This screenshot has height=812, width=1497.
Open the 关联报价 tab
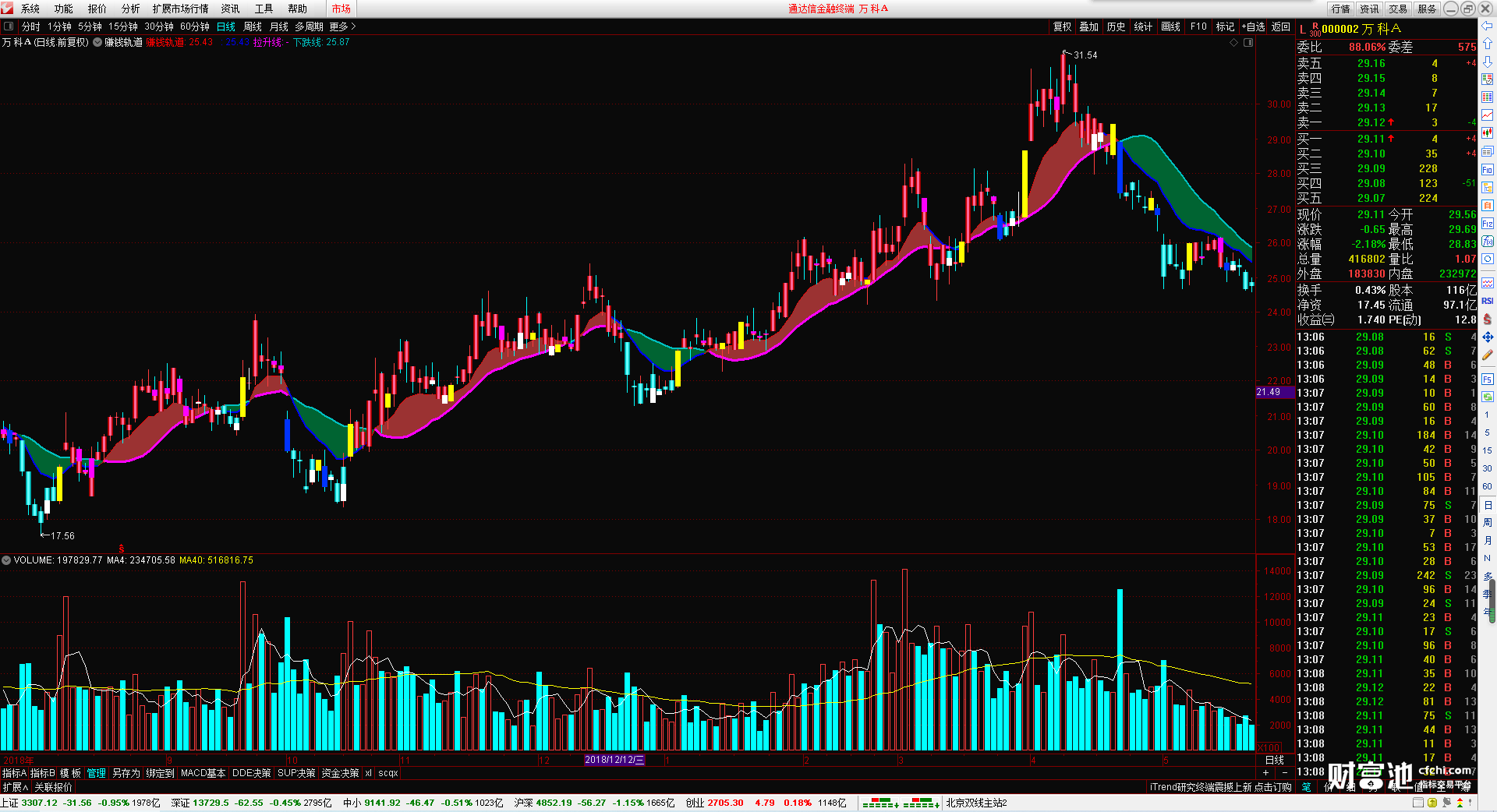click(x=53, y=787)
